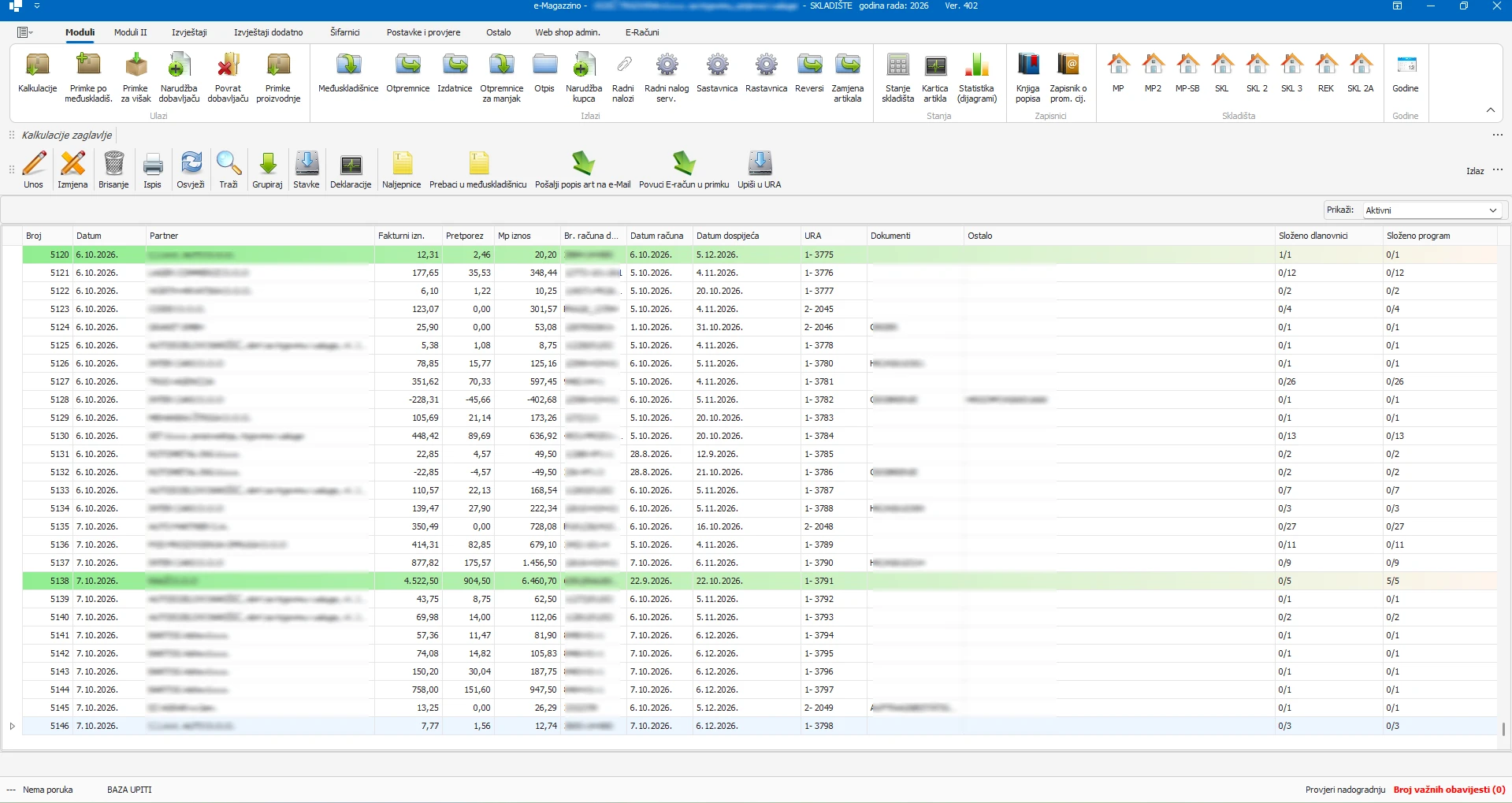The width and height of the screenshot is (1512, 803).
Task: Switch to Moduli II tab
Action: coord(131,32)
